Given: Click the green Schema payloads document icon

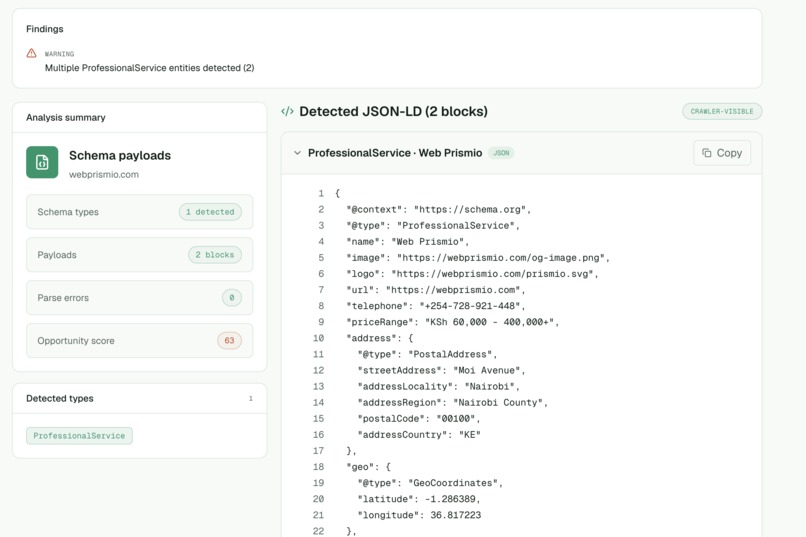Looking at the screenshot, I should tap(42, 162).
